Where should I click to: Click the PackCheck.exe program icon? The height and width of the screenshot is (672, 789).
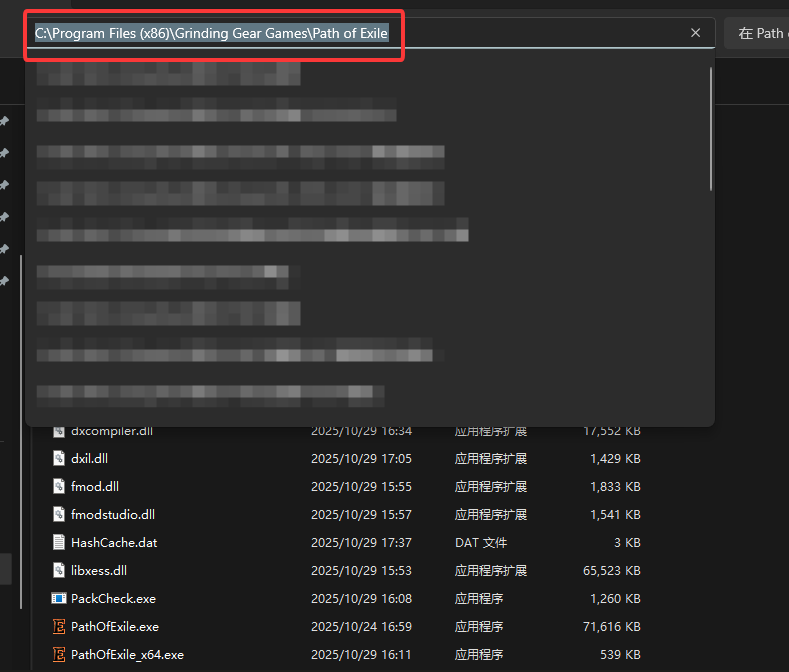click(59, 599)
